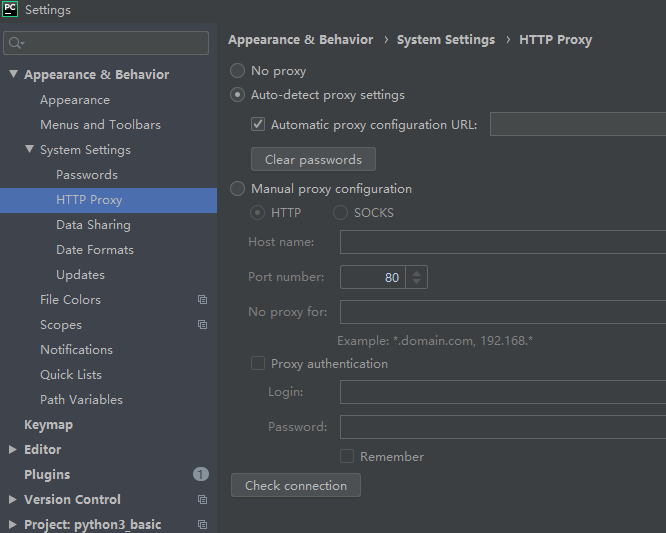Open the Keymap settings page
The width and height of the screenshot is (666, 533).
pyautogui.click(x=48, y=425)
